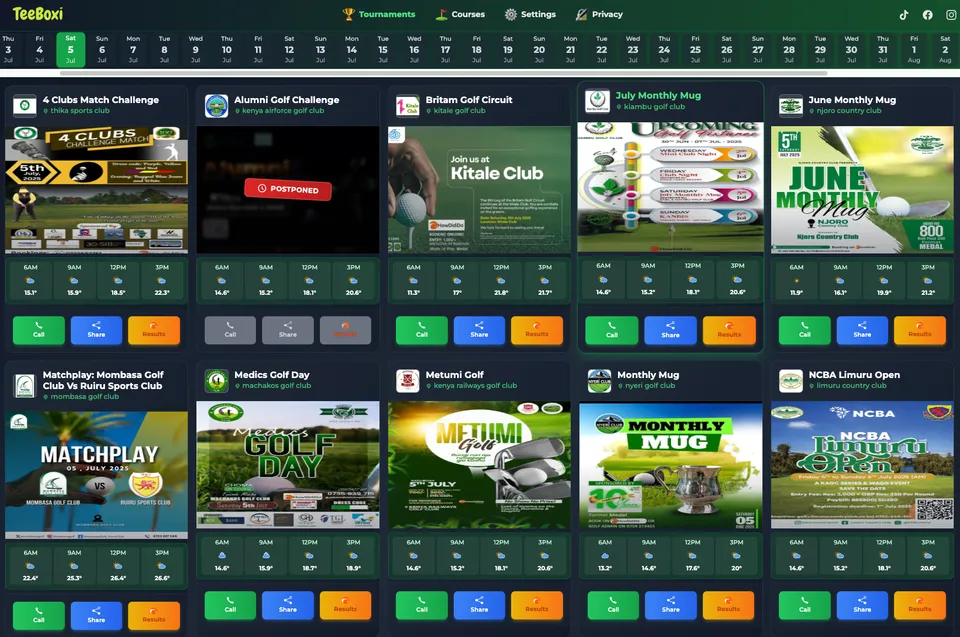Viewport: 960px width, 637px height.
Task: Open the 4 Clubs Challenge poster image
Action: pos(97,190)
